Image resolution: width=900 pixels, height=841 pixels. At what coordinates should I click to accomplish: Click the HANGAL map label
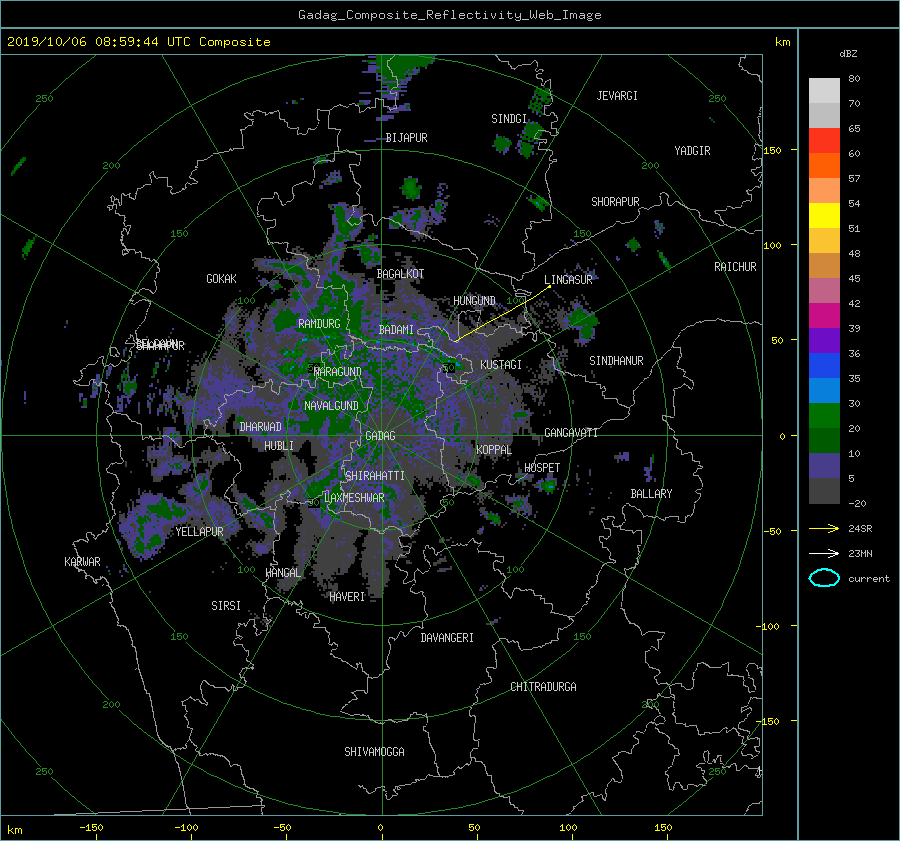[x=282, y=573]
